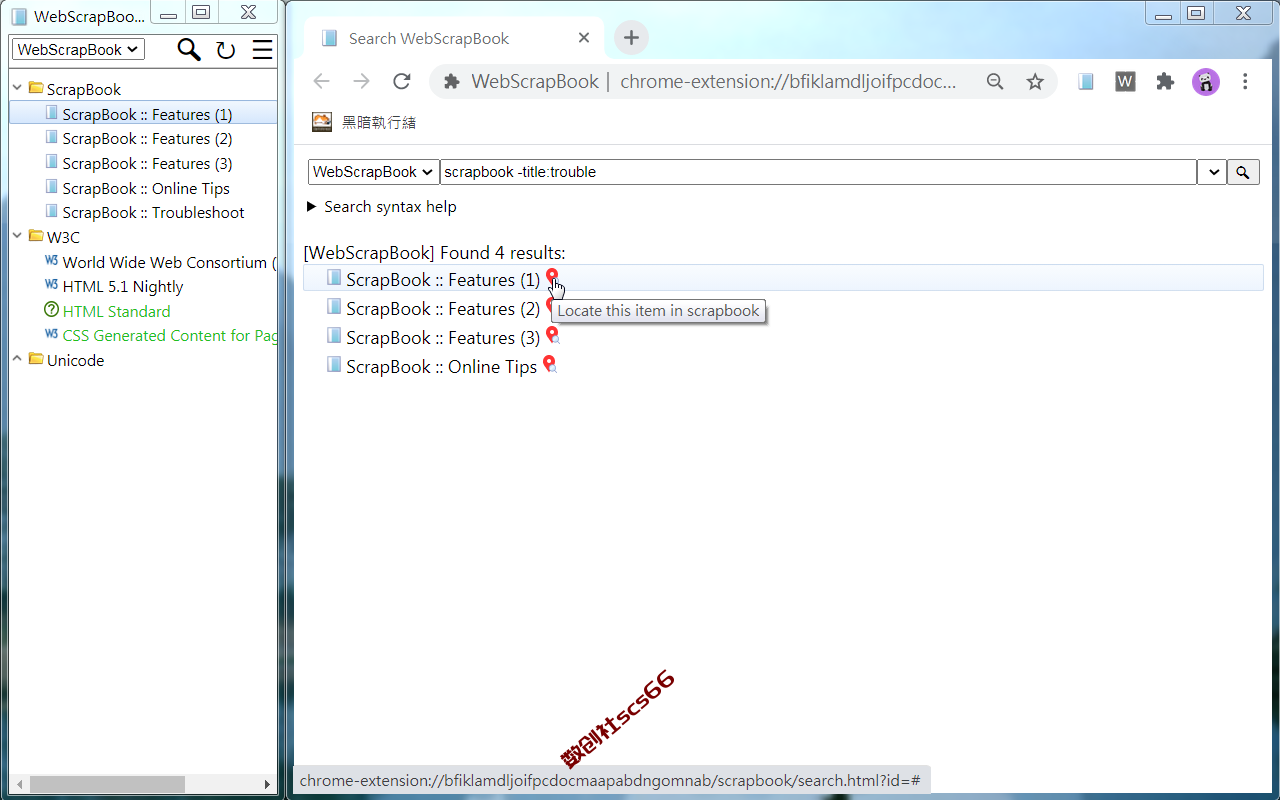Click the WebScrapBook blue book extension icon
This screenshot has height=800, width=1280.
click(x=1086, y=82)
